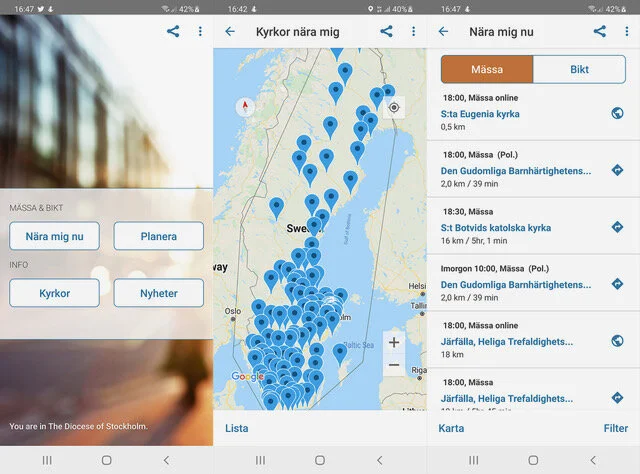Image resolution: width=640 pixels, height=474 pixels.
Task: Open online link for Järfälla Mässa online
Action: (618, 340)
